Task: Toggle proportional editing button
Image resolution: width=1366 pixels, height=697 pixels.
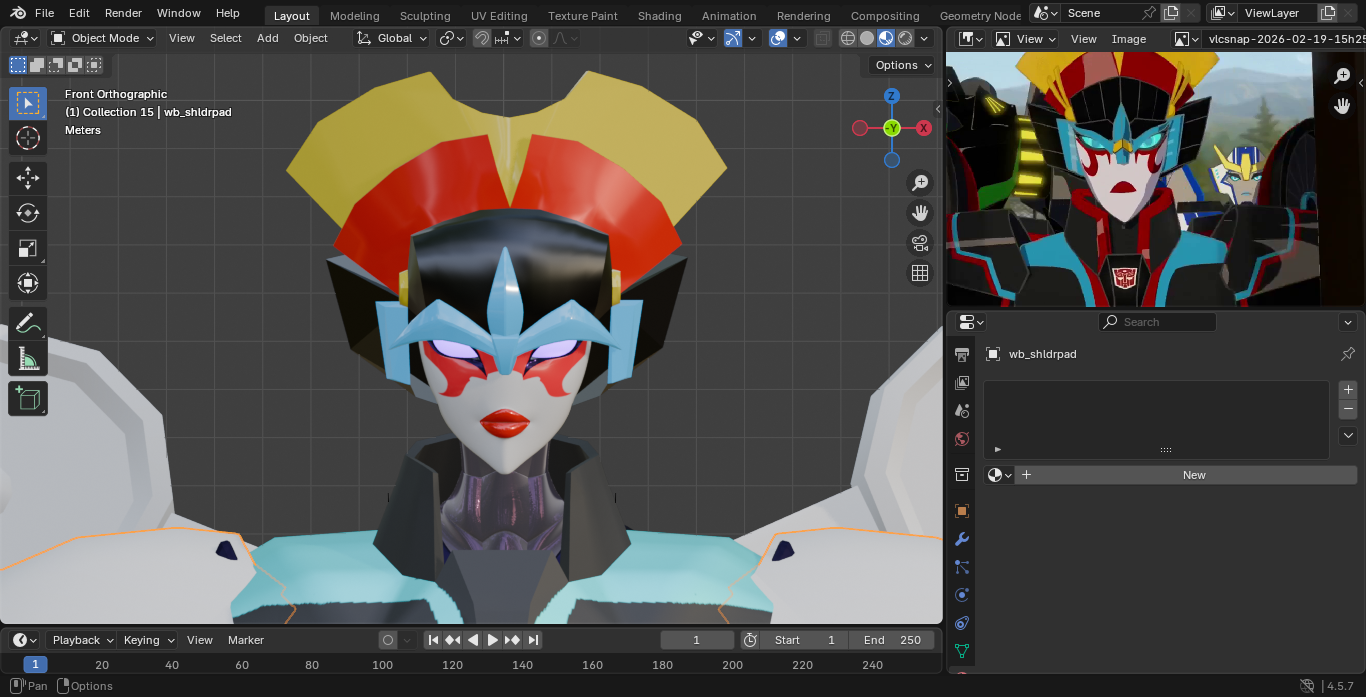Action: pos(539,38)
